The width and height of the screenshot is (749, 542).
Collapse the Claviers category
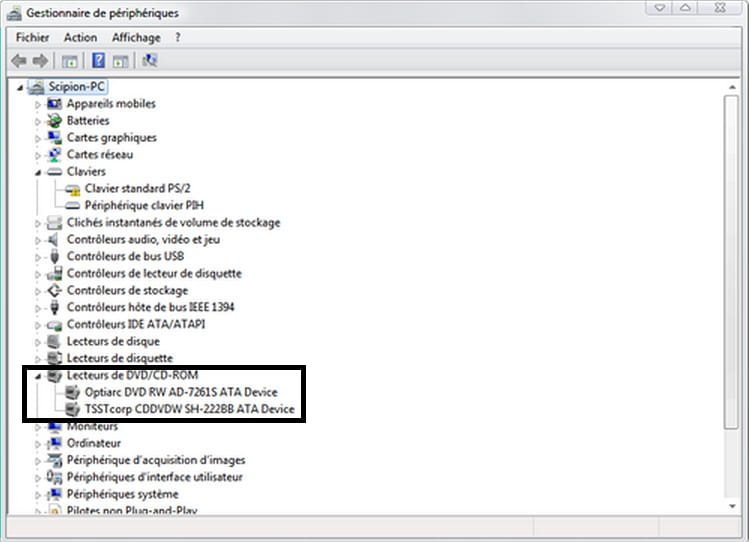[39, 172]
